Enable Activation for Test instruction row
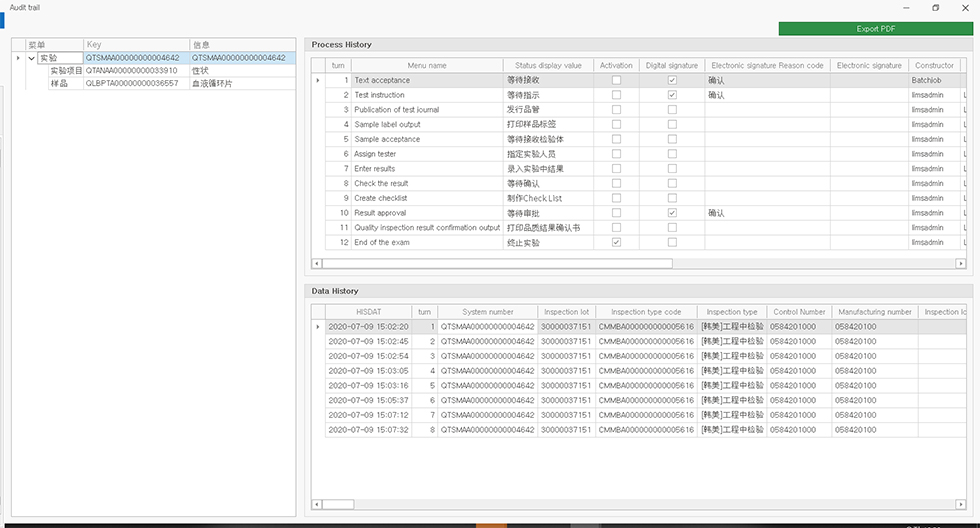Viewport: 980px width, 528px height. point(616,95)
